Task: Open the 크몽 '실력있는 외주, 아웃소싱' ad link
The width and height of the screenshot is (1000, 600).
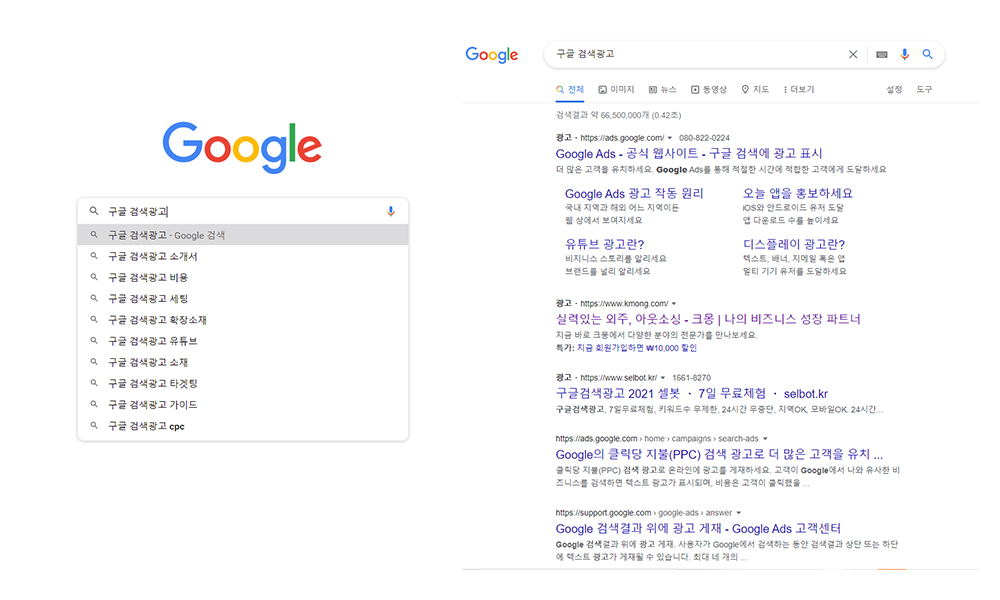Action: [708, 319]
